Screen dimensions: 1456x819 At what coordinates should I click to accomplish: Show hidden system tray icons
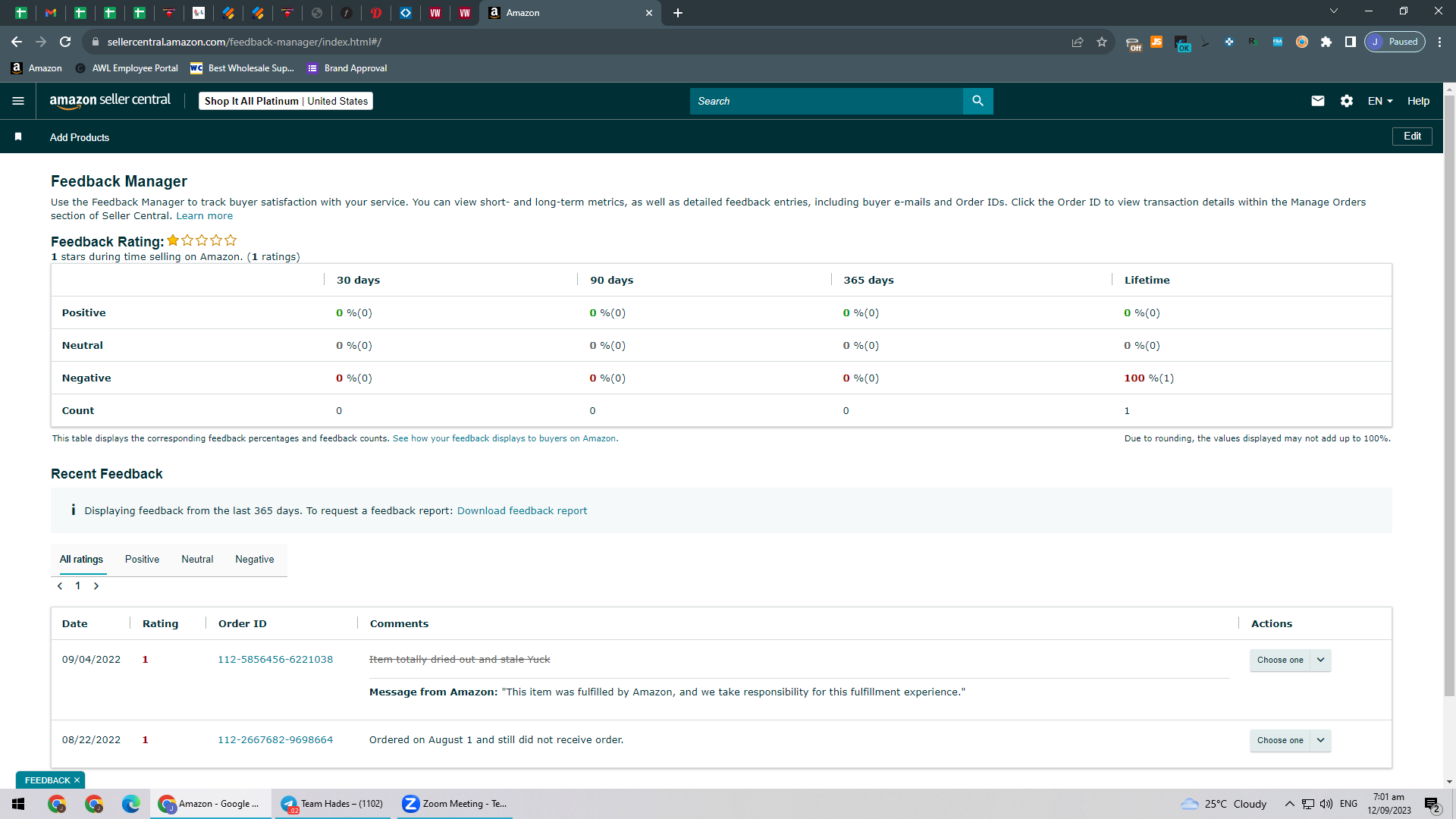(x=1289, y=804)
